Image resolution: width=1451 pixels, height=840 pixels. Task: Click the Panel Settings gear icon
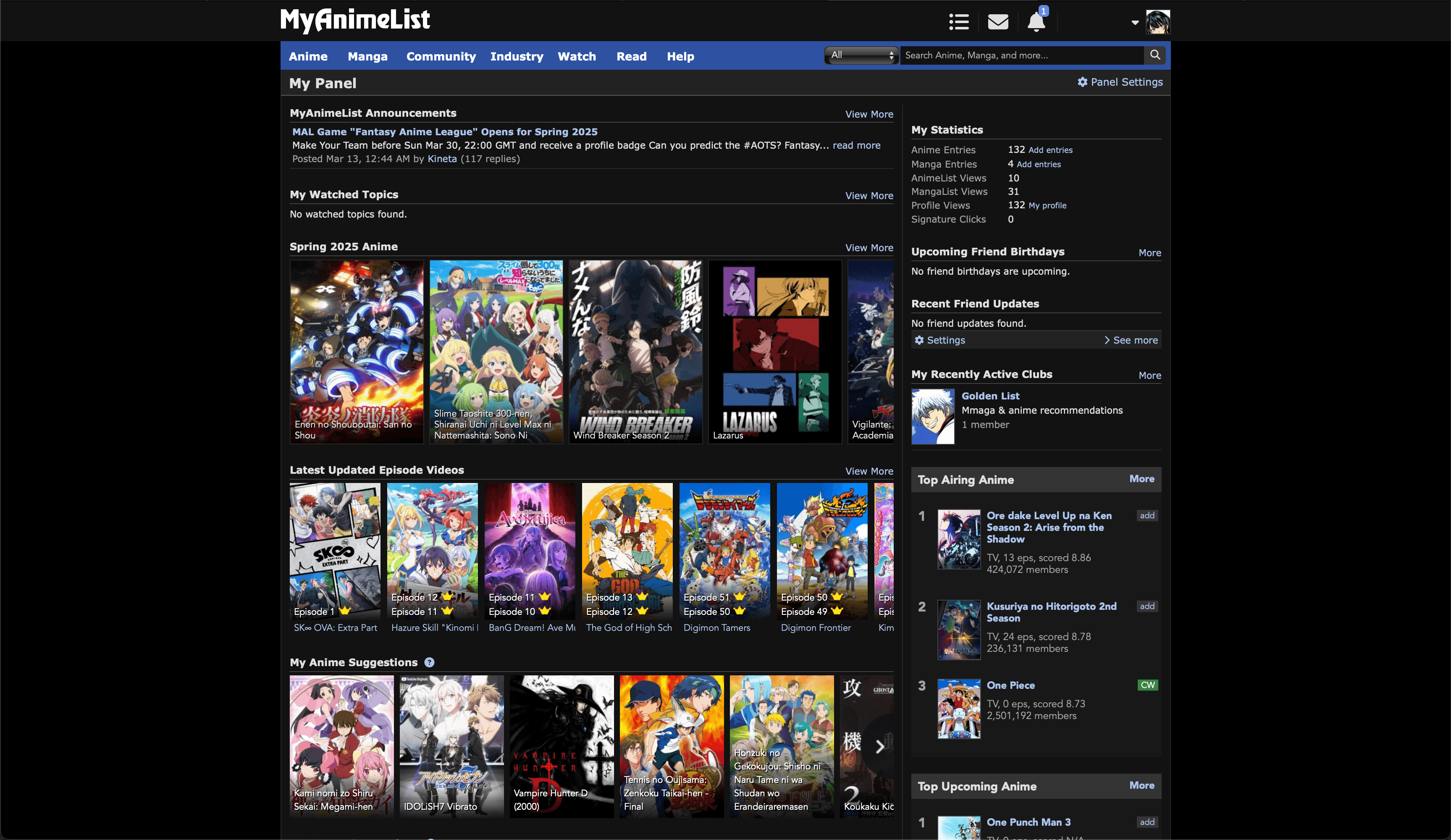point(1083,82)
